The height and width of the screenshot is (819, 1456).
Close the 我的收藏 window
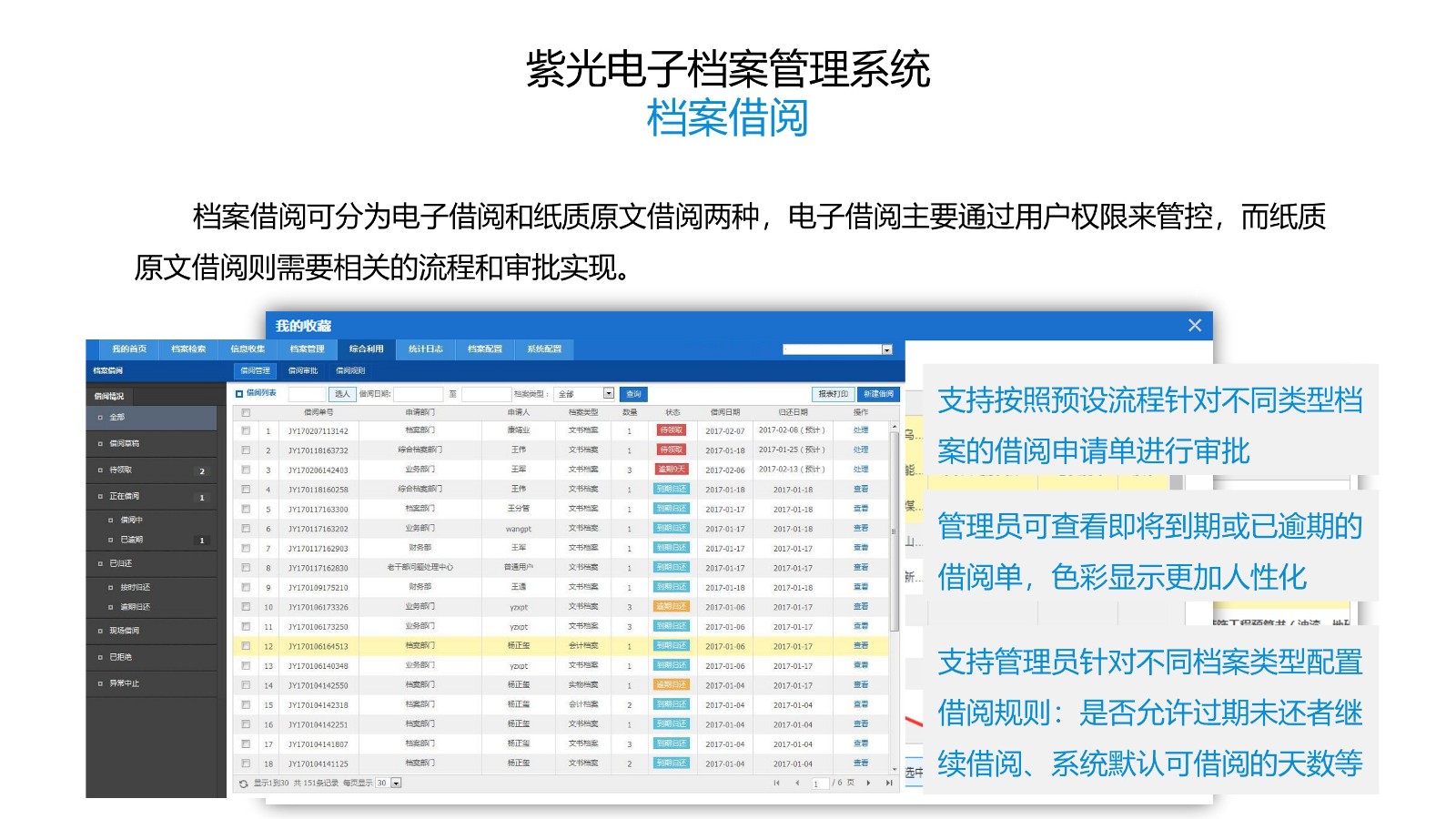tap(1194, 326)
